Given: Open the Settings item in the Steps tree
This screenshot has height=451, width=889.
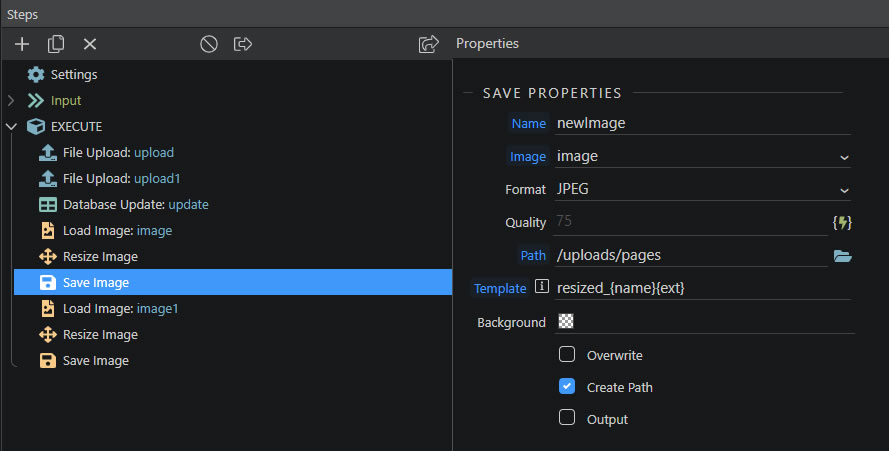Looking at the screenshot, I should (x=62, y=74).
